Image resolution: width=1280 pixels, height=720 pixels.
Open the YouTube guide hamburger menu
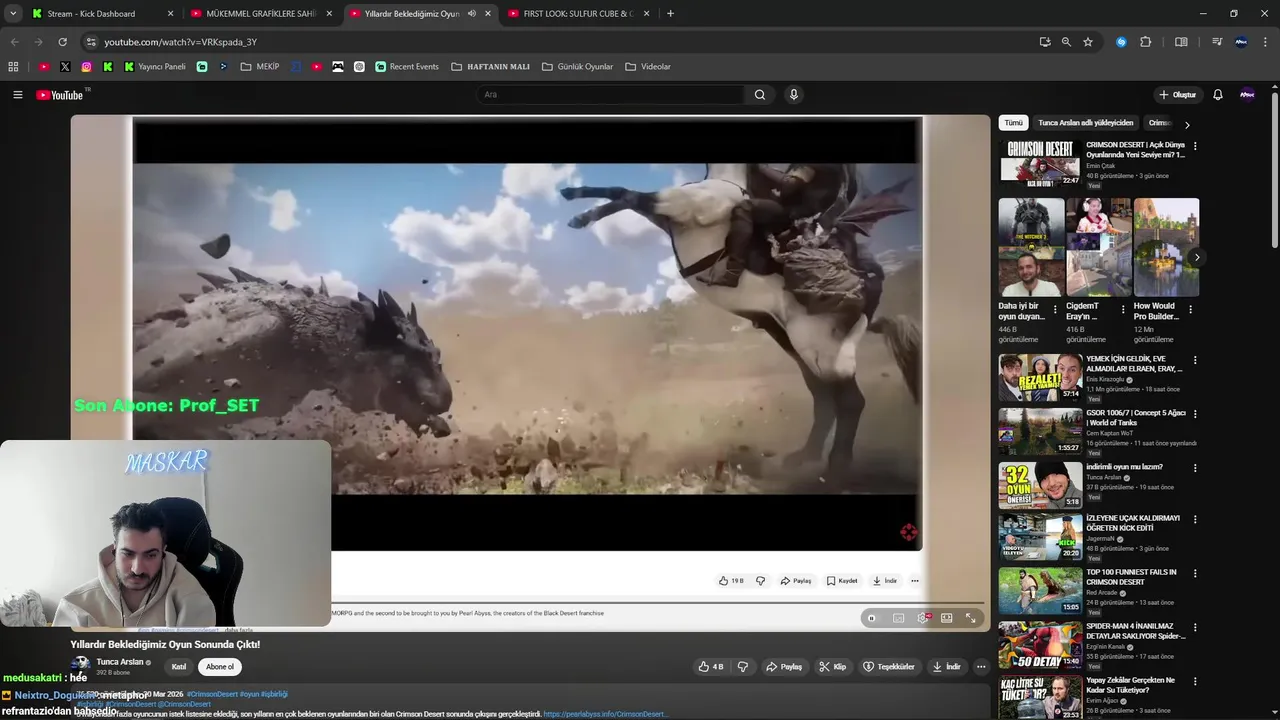[x=17, y=95]
